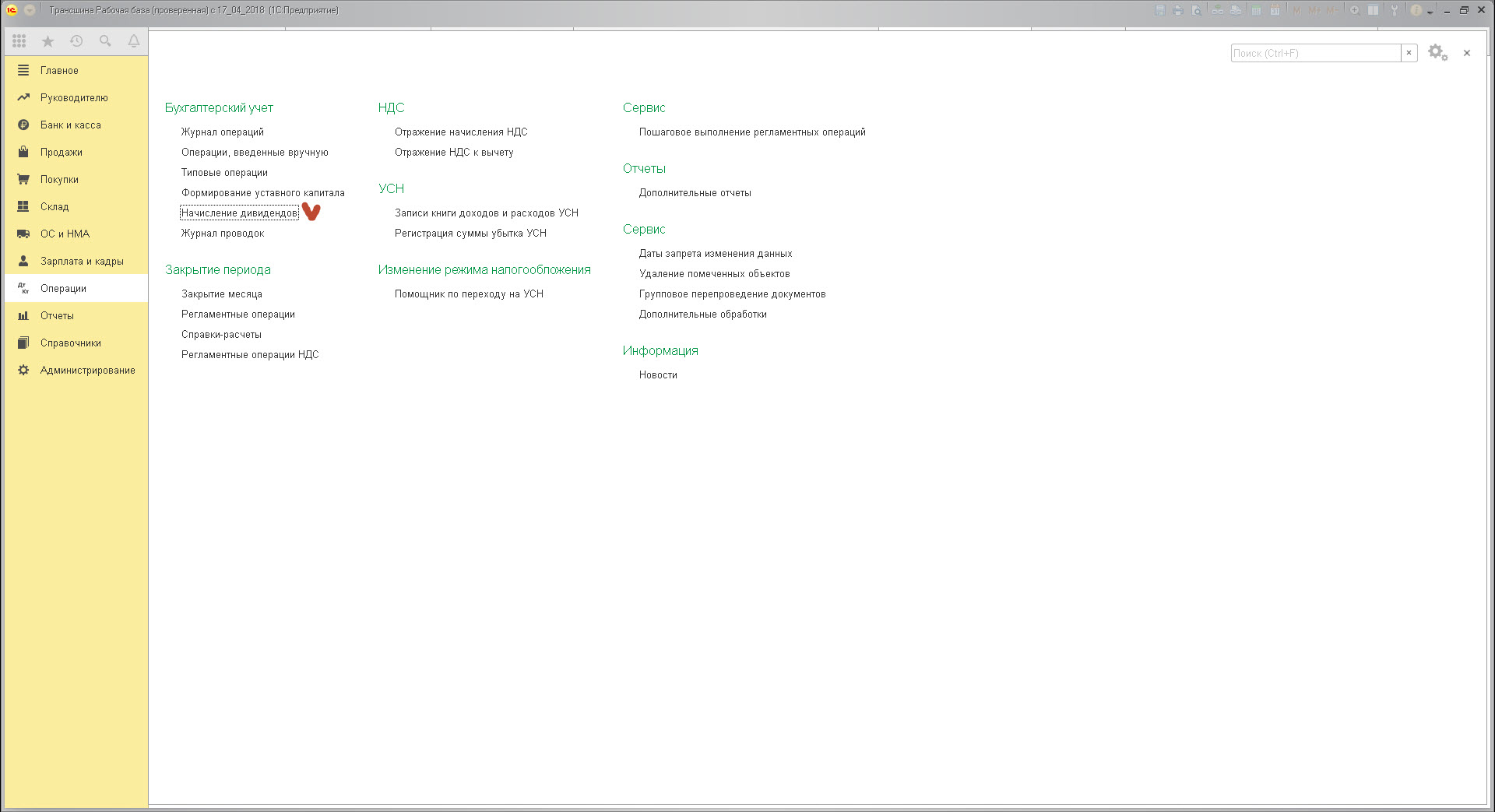Clear the search field with its X button

(x=1409, y=53)
